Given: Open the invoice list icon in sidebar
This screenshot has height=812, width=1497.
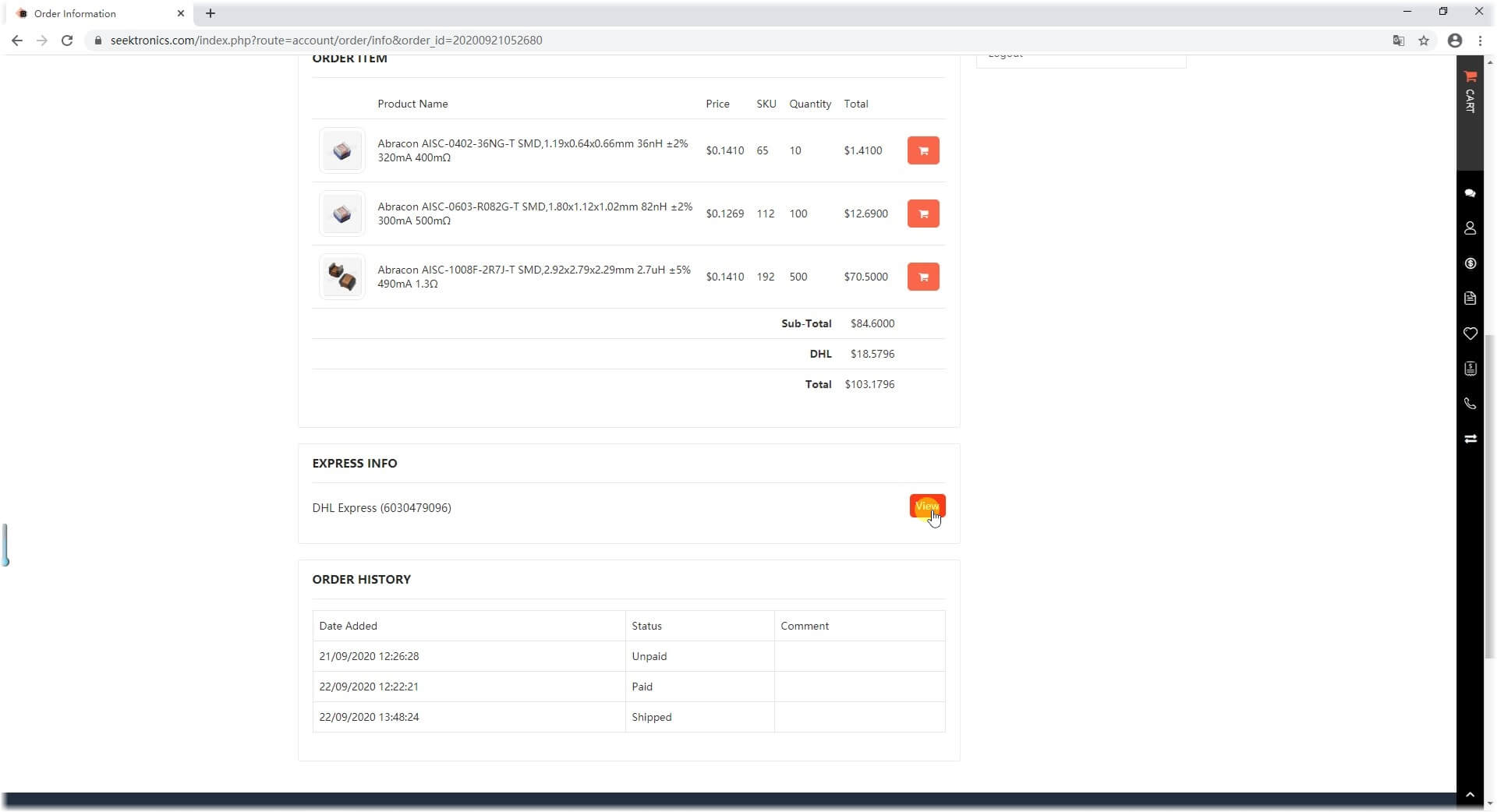Looking at the screenshot, I should (1470, 369).
